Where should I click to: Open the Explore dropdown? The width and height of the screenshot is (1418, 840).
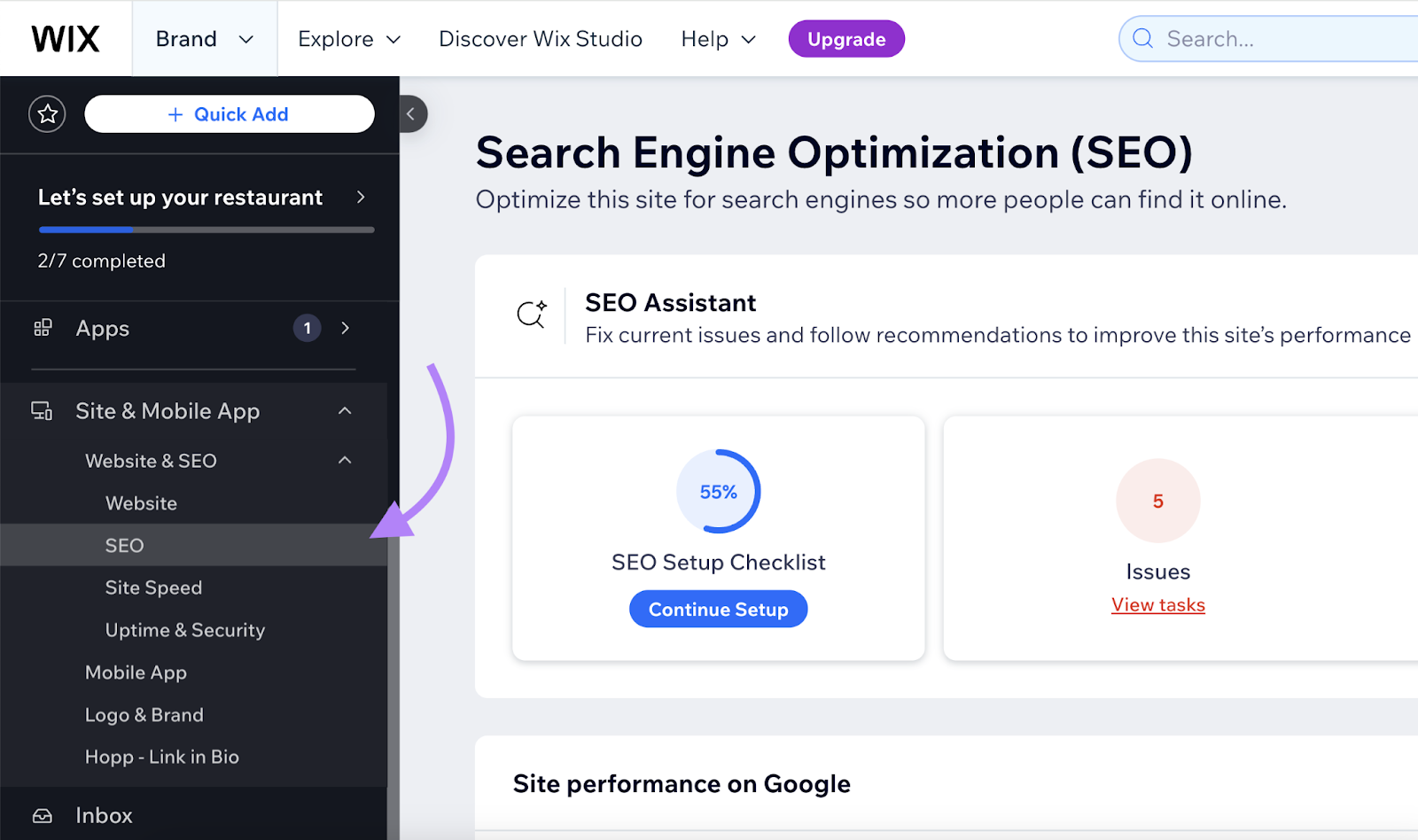click(x=348, y=38)
